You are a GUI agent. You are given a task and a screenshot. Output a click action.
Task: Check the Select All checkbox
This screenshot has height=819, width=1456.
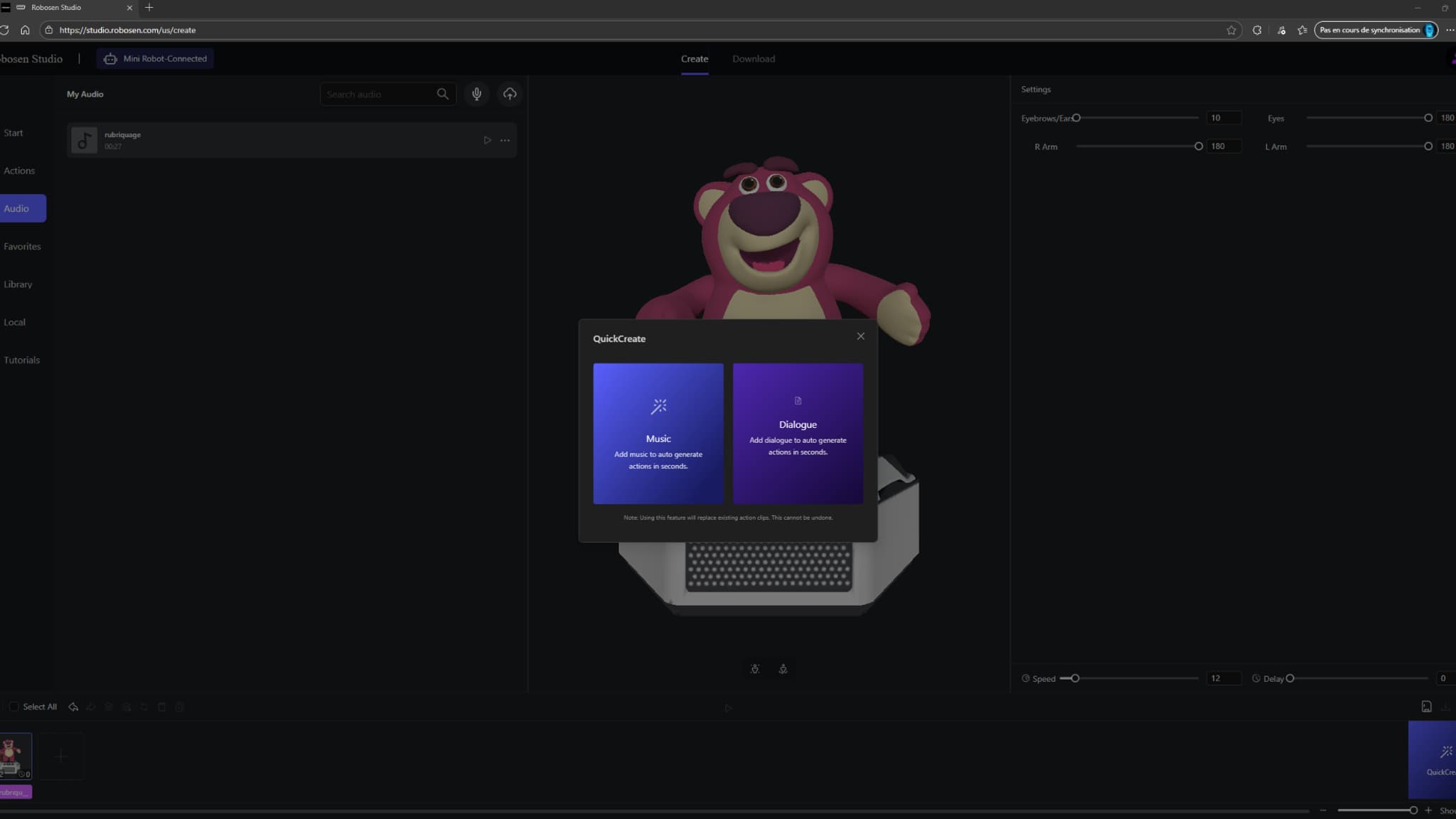(14, 707)
